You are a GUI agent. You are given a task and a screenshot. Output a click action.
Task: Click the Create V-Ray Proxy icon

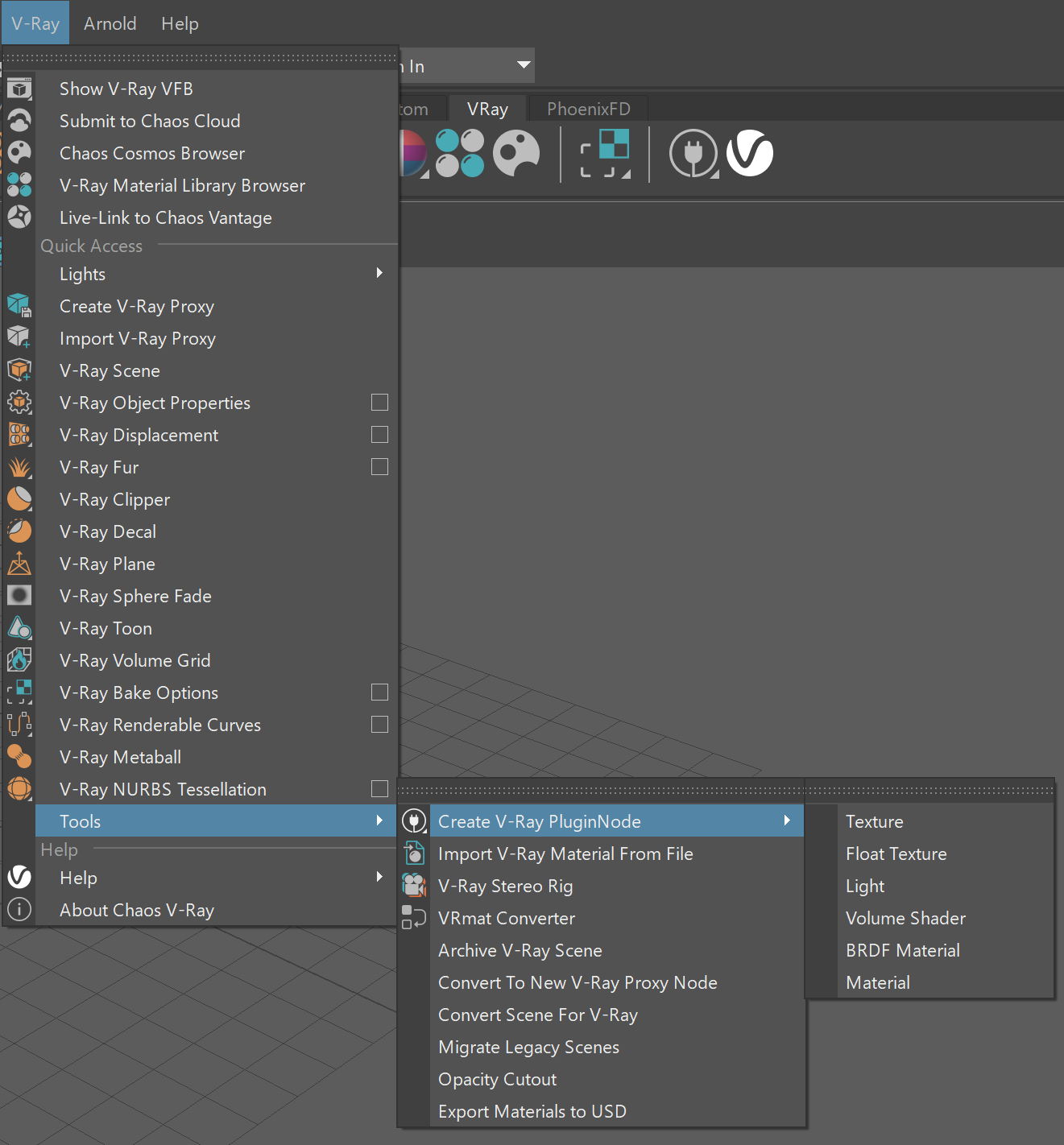click(x=19, y=306)
